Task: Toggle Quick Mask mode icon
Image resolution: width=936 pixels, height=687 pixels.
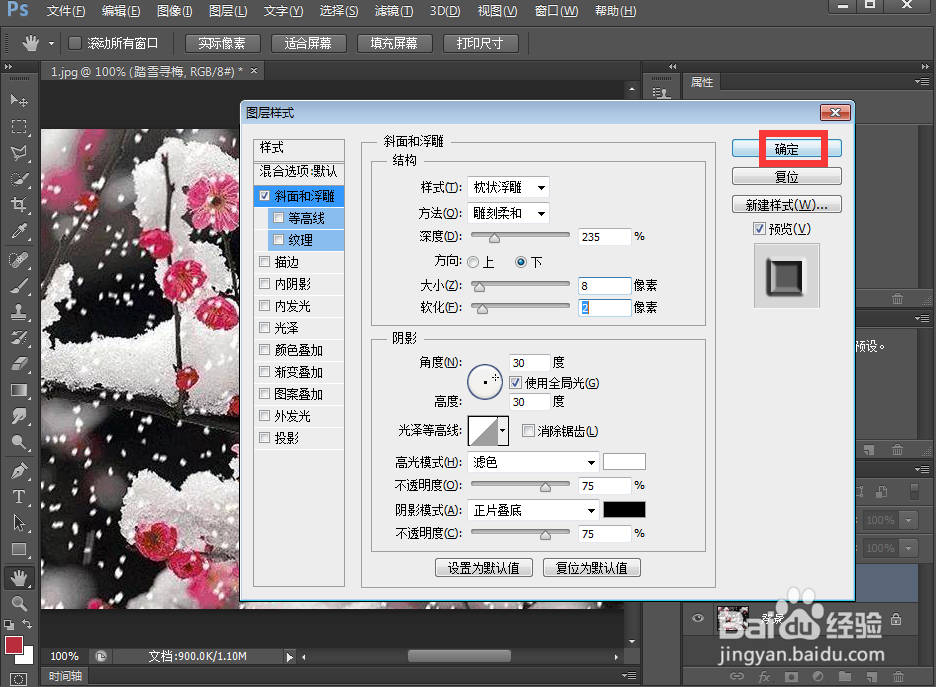Action: 19,679
